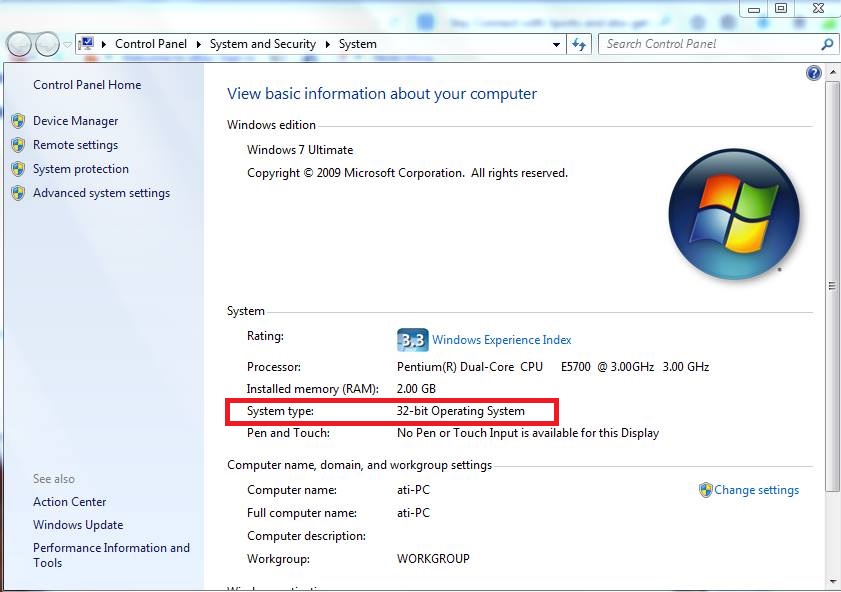841x592 pixels.
Task: Click the vertical scrollbar thumb
Action: click(832, 286)
